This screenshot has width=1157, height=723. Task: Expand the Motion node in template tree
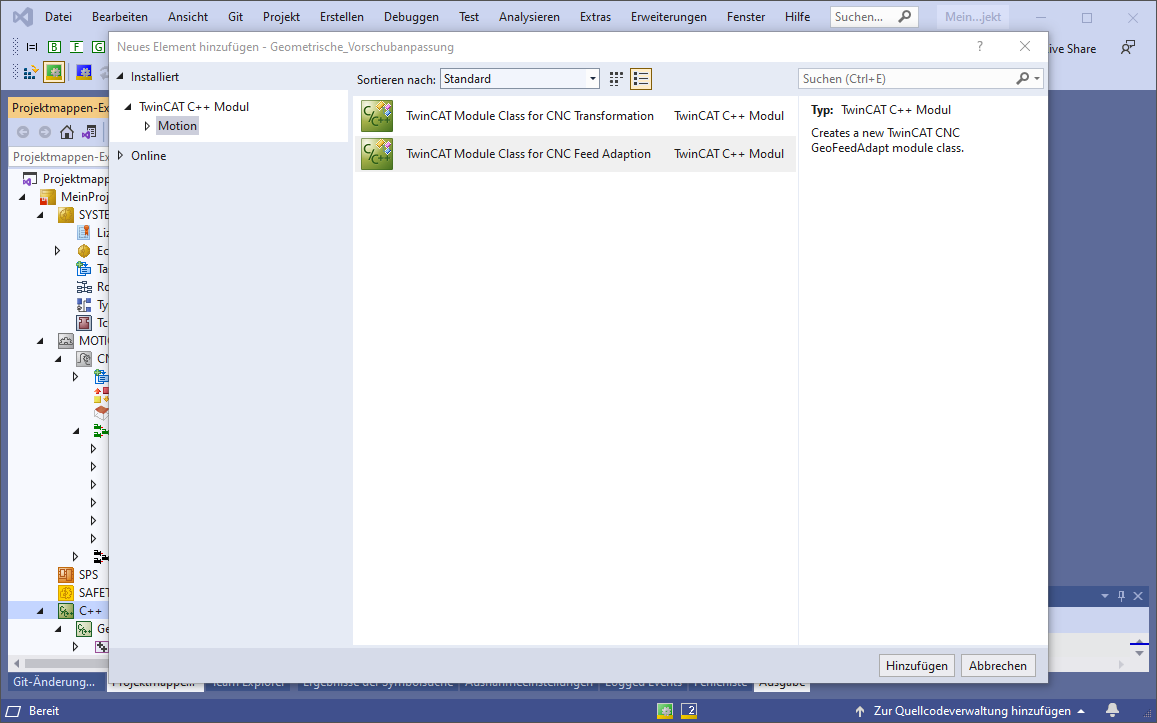tap(147, 126)
